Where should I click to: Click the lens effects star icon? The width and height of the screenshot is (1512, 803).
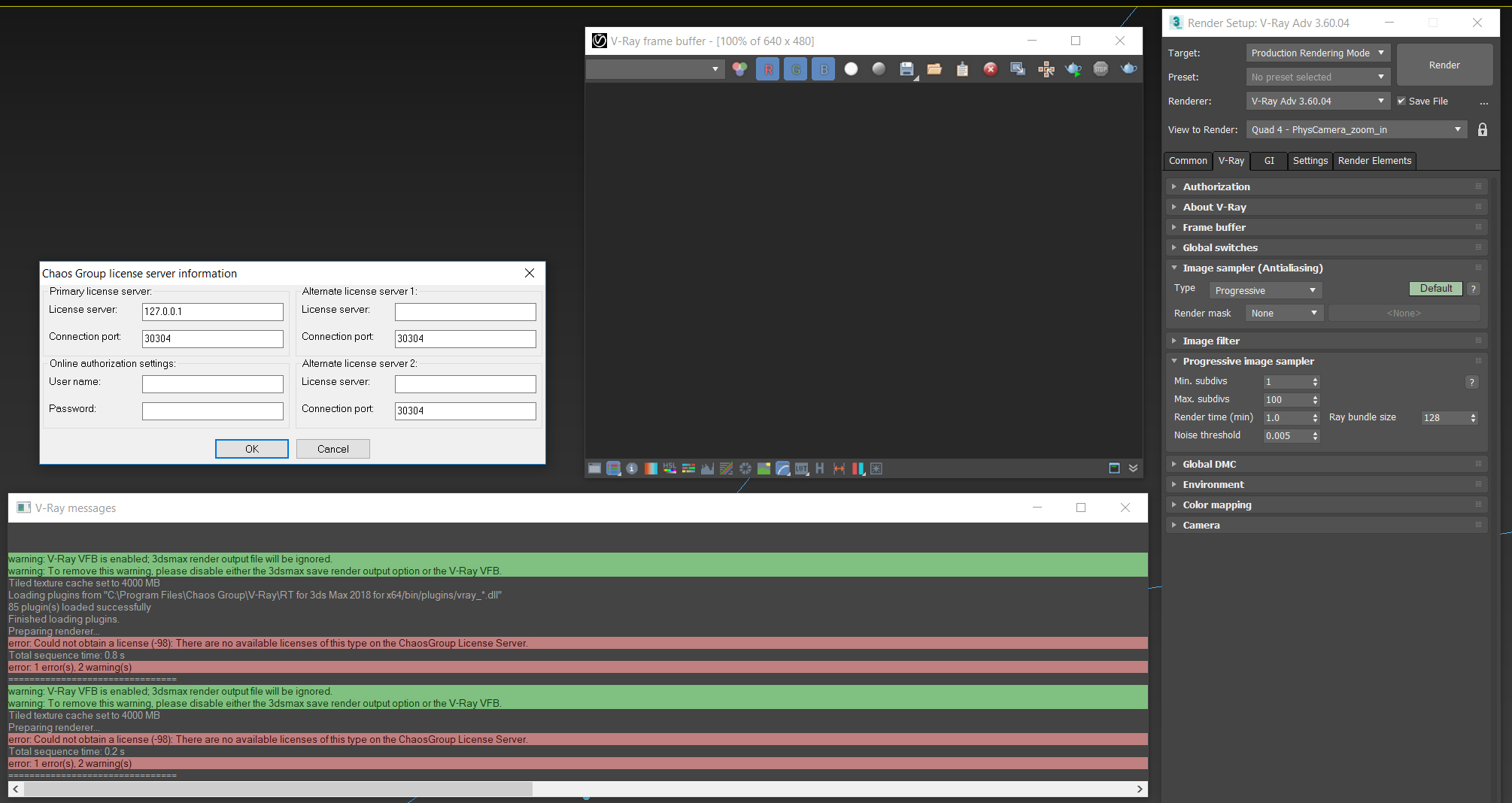pos(876,468)
